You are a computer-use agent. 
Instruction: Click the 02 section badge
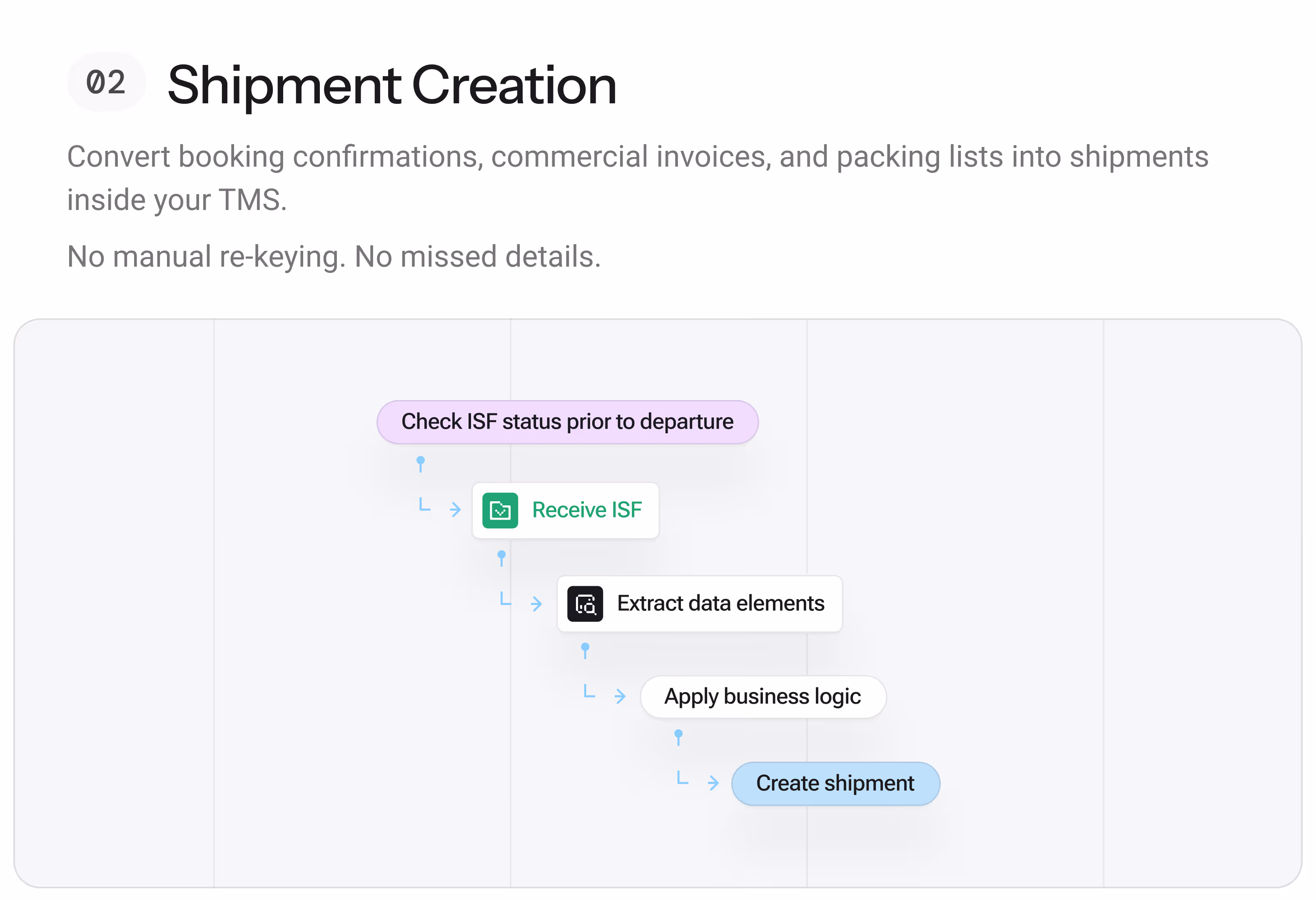pyautogui.click(x=106, y=82)
